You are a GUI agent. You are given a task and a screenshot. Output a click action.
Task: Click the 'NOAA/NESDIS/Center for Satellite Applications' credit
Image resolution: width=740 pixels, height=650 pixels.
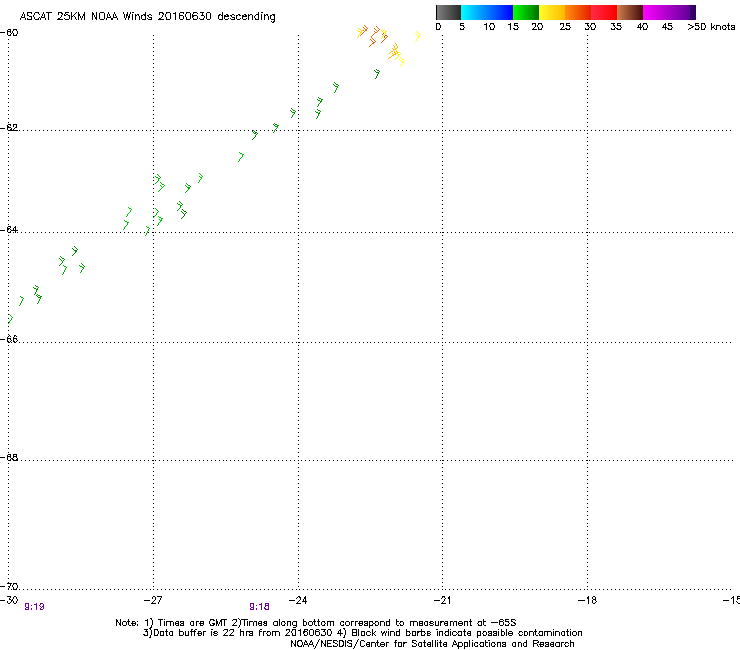399,644
